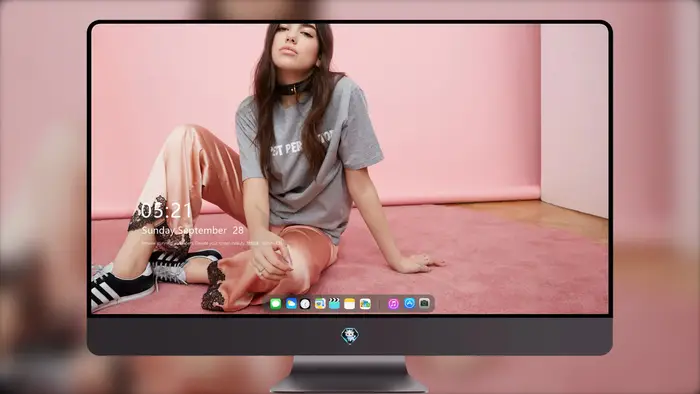Image resolution: width=700 pixels, height=394 pixels.
Task: Open the yellow Notes app in dock
Action: 350,304
